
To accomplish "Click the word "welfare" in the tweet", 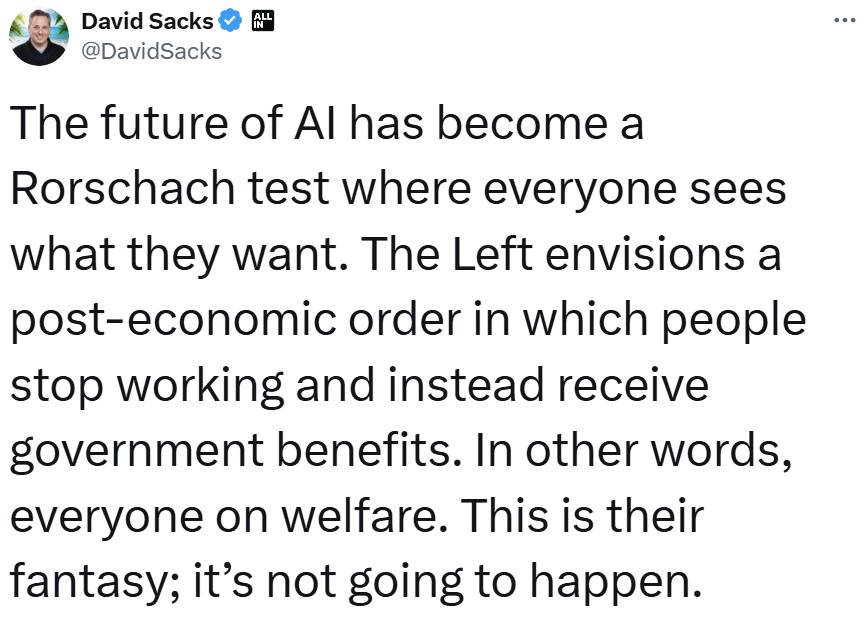I will (359, 516).
